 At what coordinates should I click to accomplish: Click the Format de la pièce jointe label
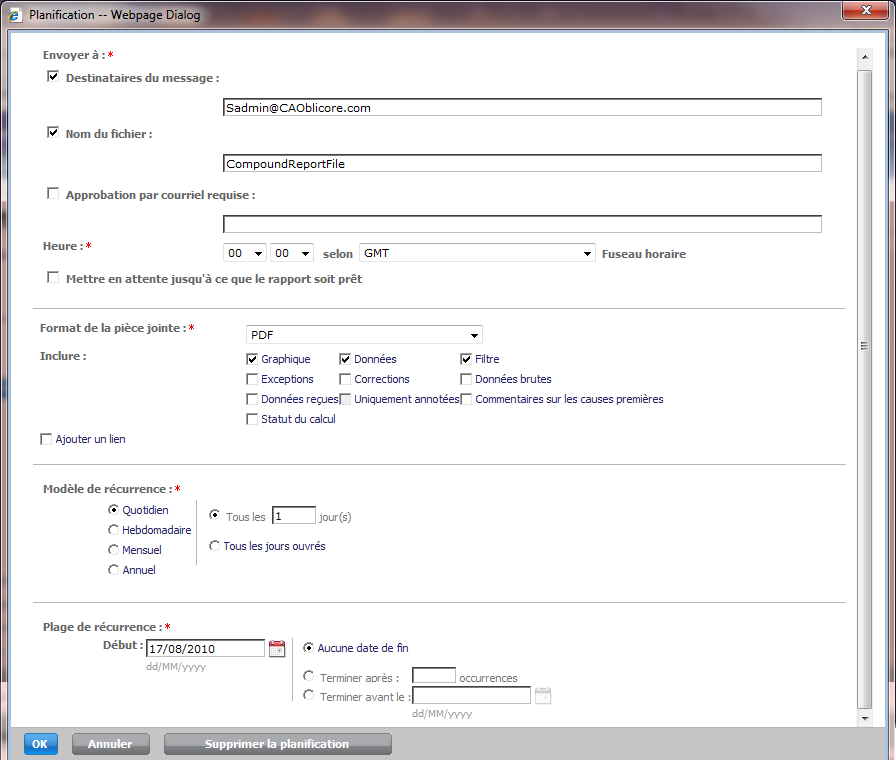pyautogui.click(x=113, y=328)
